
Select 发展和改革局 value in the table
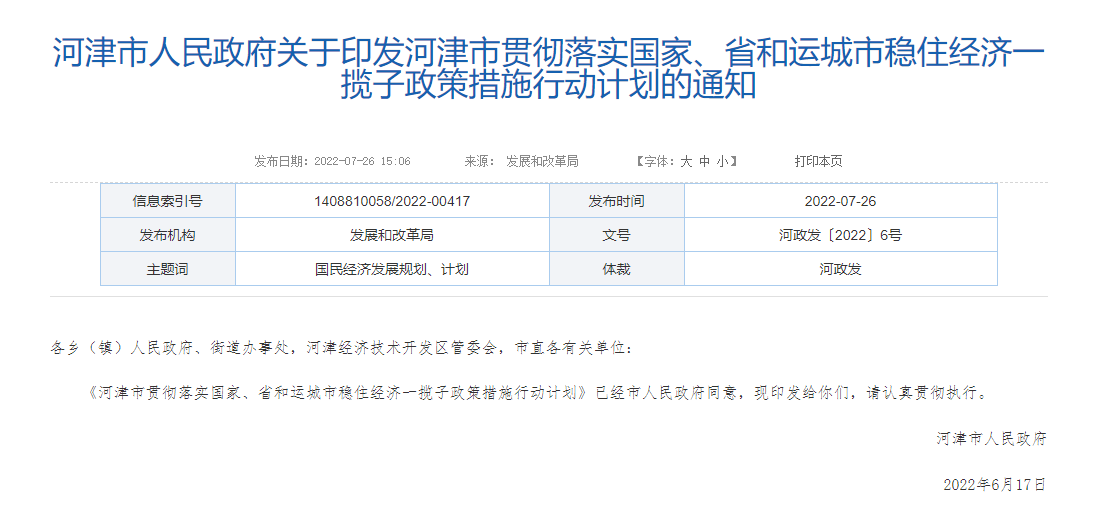click(x=392, y=235)
